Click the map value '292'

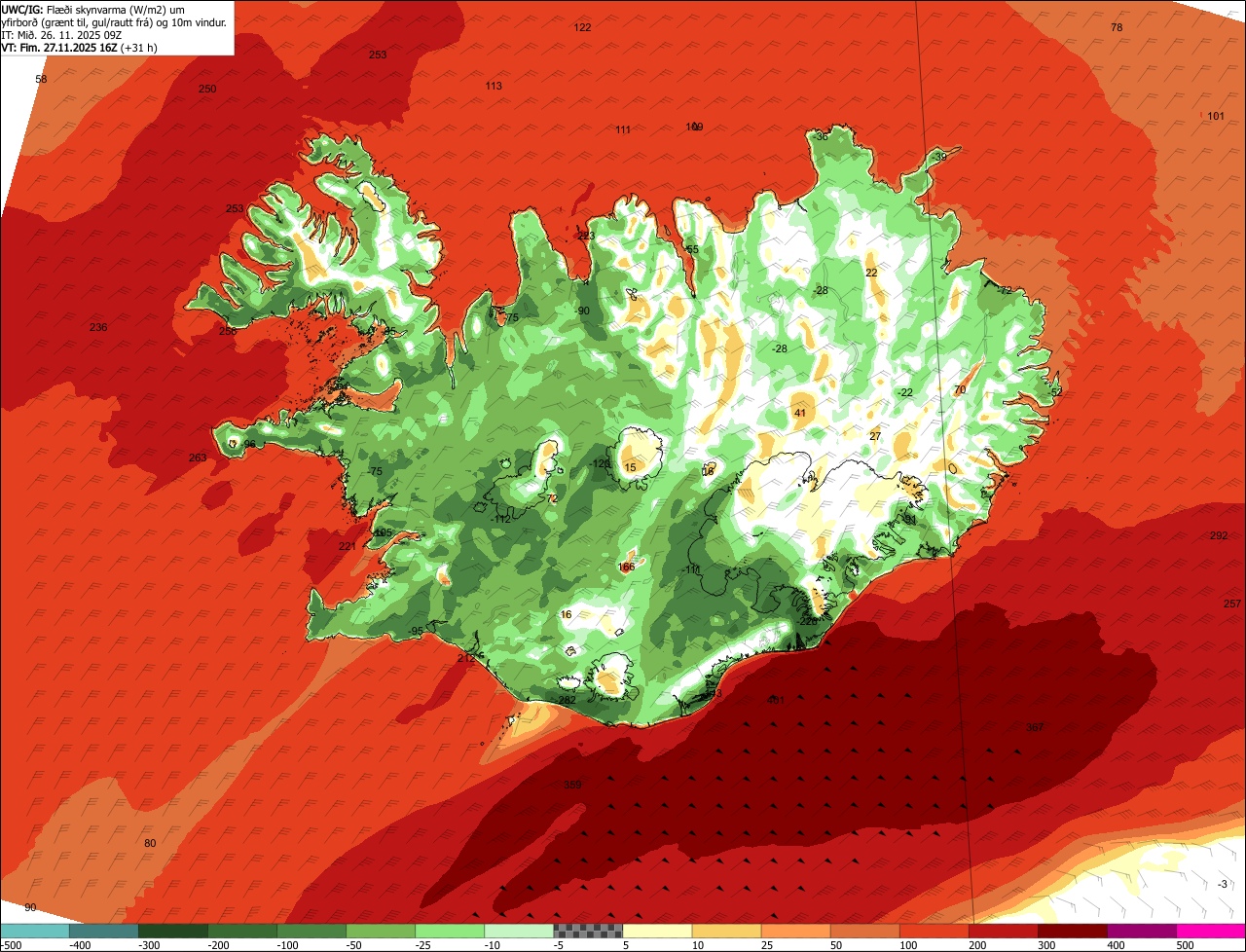tap(1219, 536)
